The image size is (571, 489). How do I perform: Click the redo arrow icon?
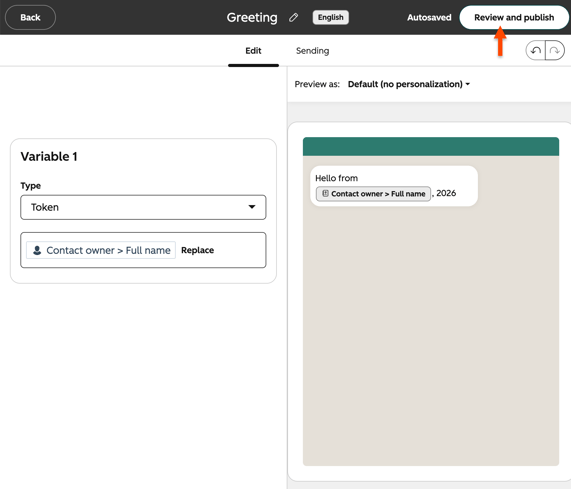pos(555,51)
